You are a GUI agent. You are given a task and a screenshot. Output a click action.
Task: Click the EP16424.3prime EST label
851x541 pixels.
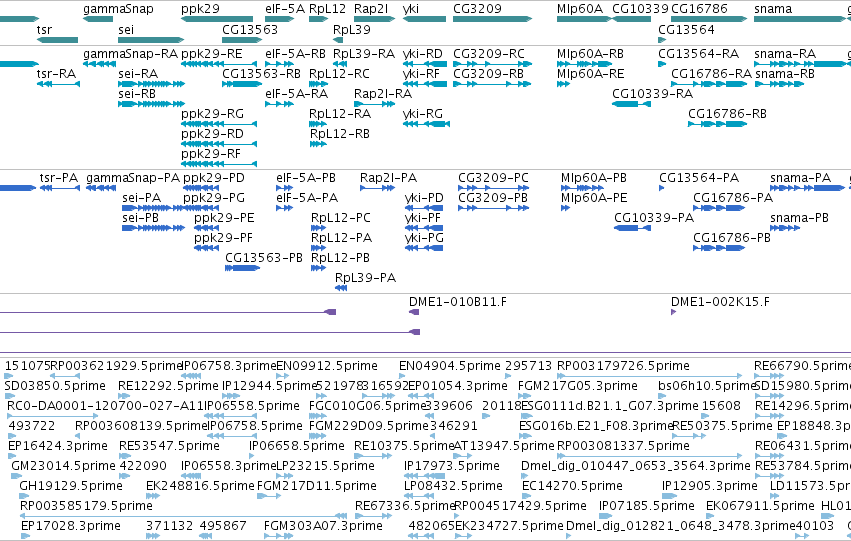[58, 446]
